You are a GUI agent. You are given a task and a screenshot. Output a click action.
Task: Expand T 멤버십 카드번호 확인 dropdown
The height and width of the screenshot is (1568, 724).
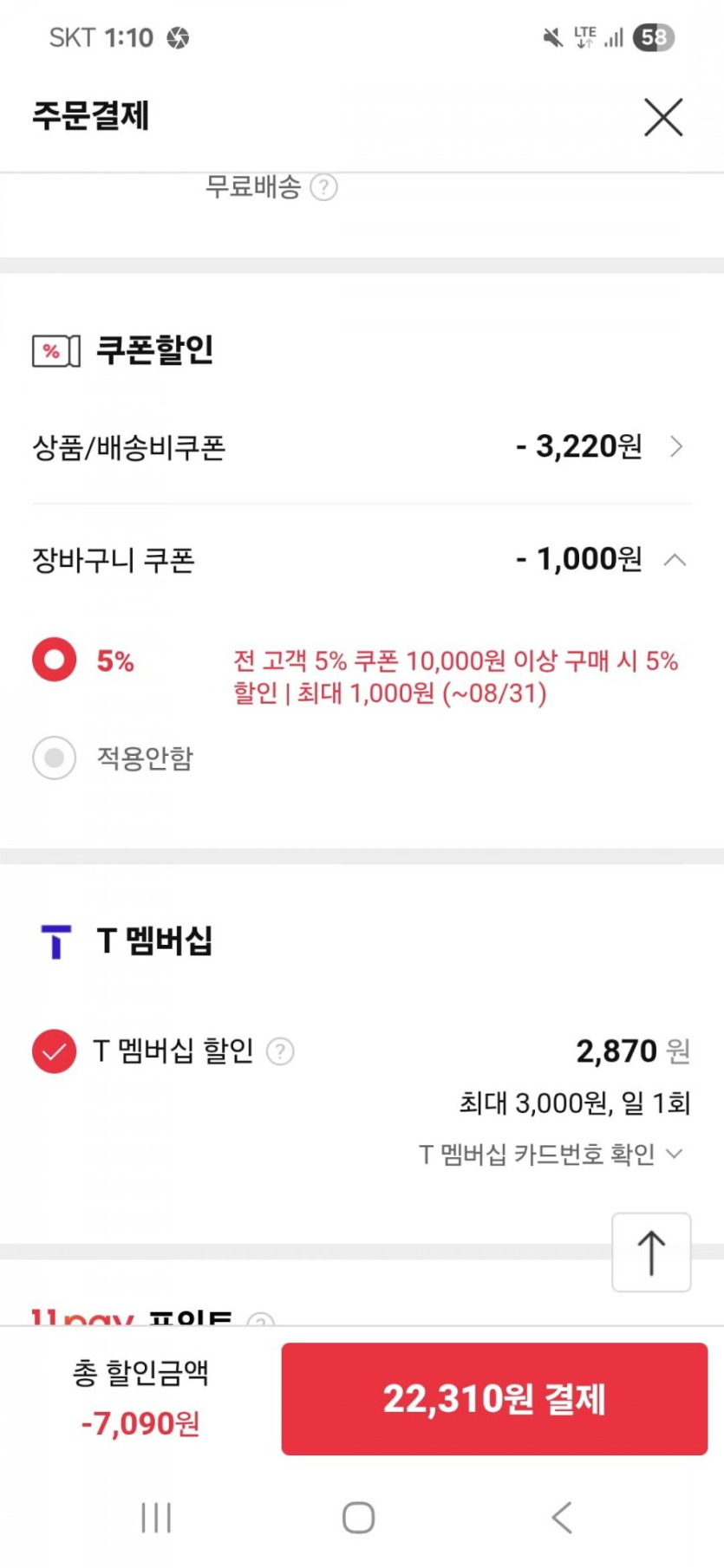[674, 1154]
